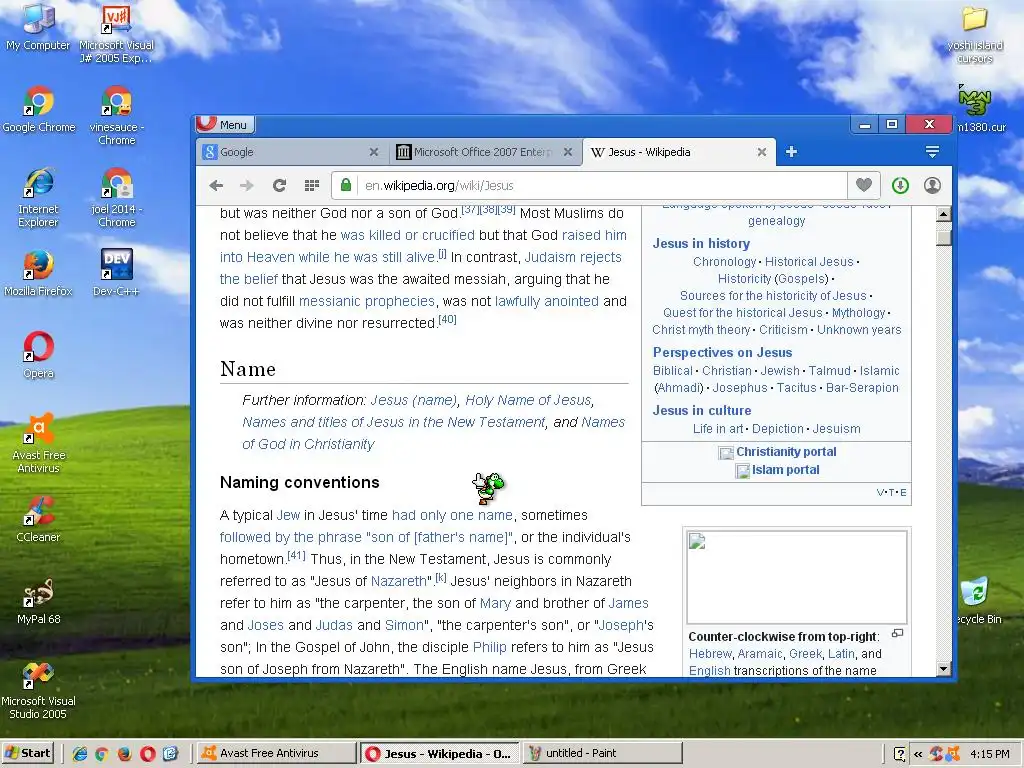Select Google Chrome desktop icon
1024x768 pixels.
tap(39, 110)
